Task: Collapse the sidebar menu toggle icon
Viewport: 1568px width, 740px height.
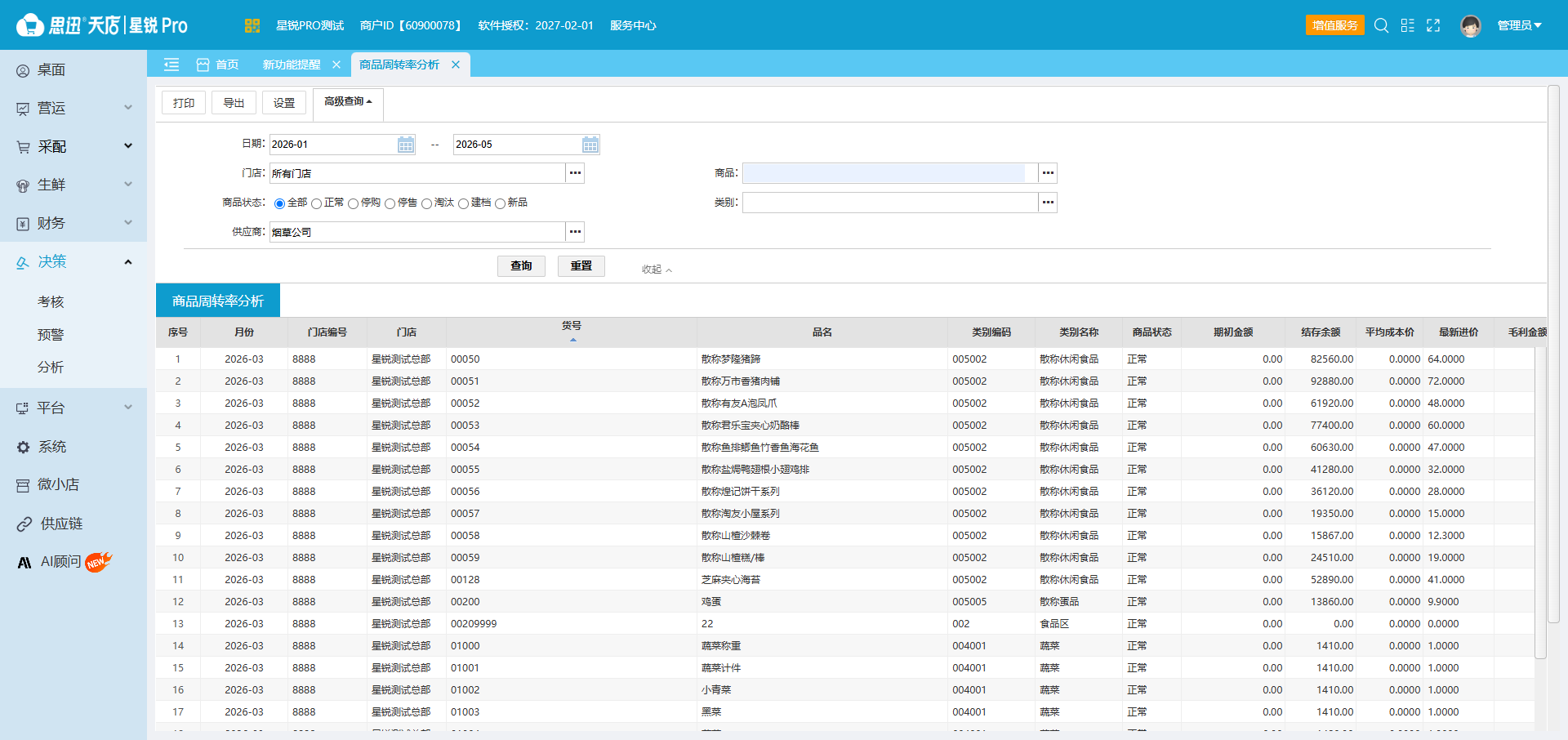Action: pyautogui.click(x=171, y=65)
